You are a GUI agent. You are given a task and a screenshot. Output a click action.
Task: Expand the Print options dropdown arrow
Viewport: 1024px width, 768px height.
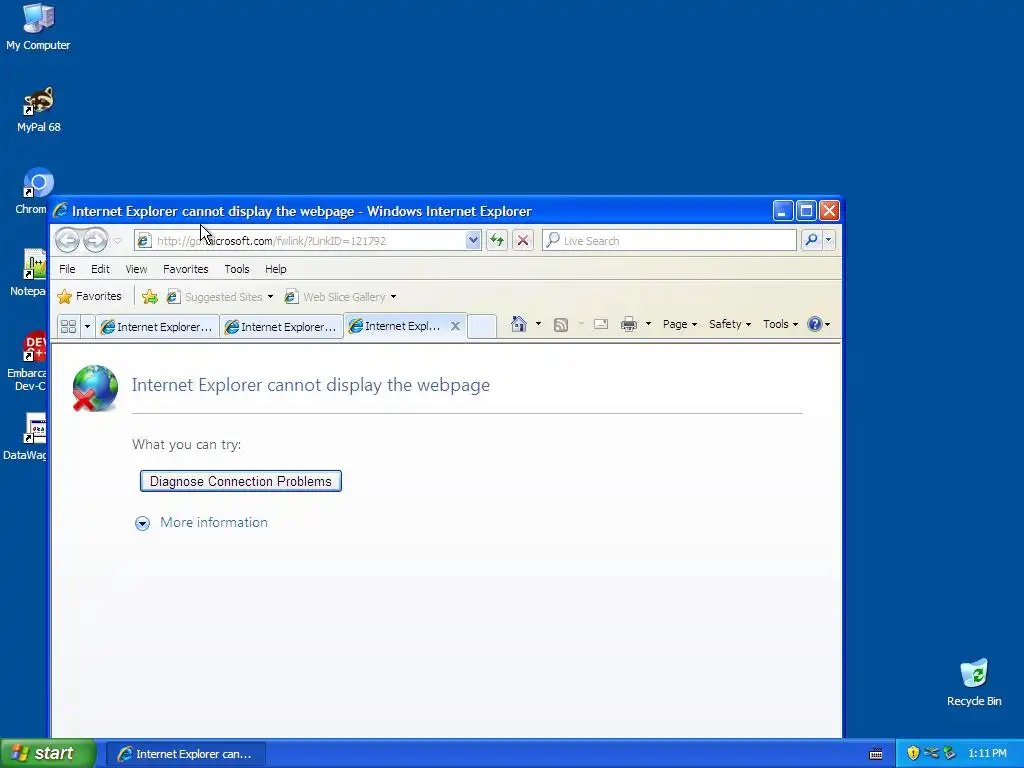point(648,325)
